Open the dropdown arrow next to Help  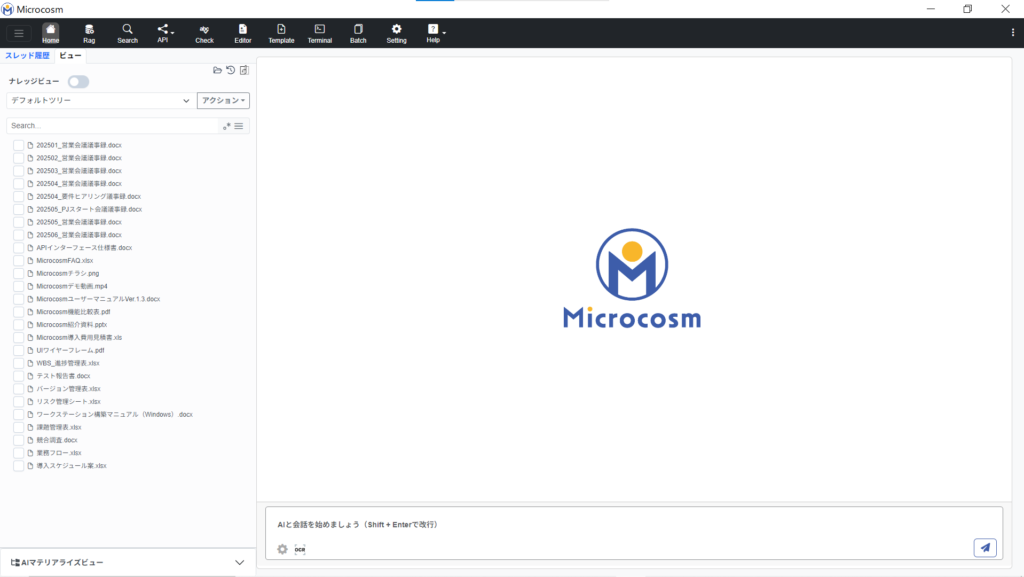444,33
